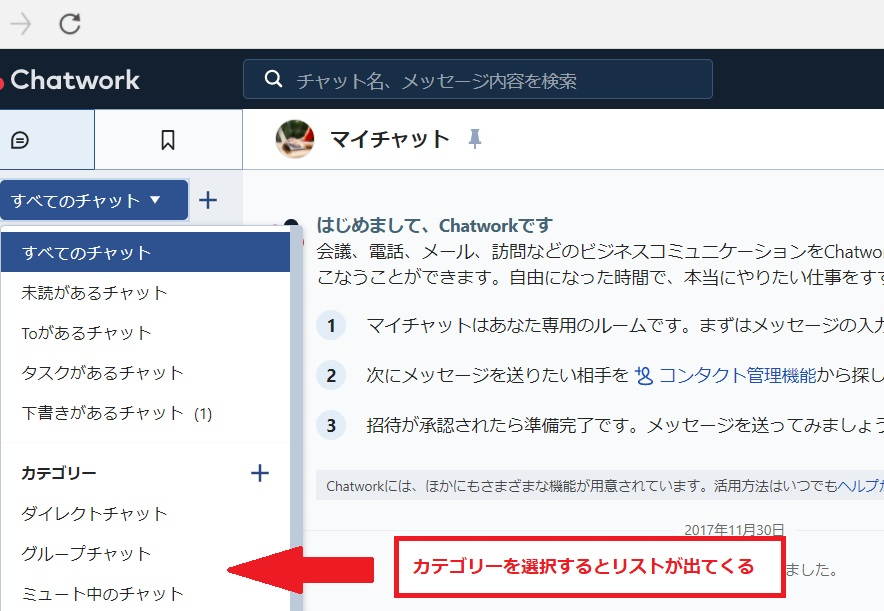Select すべてのチャット in the dropdown list

tap(145, 253)
